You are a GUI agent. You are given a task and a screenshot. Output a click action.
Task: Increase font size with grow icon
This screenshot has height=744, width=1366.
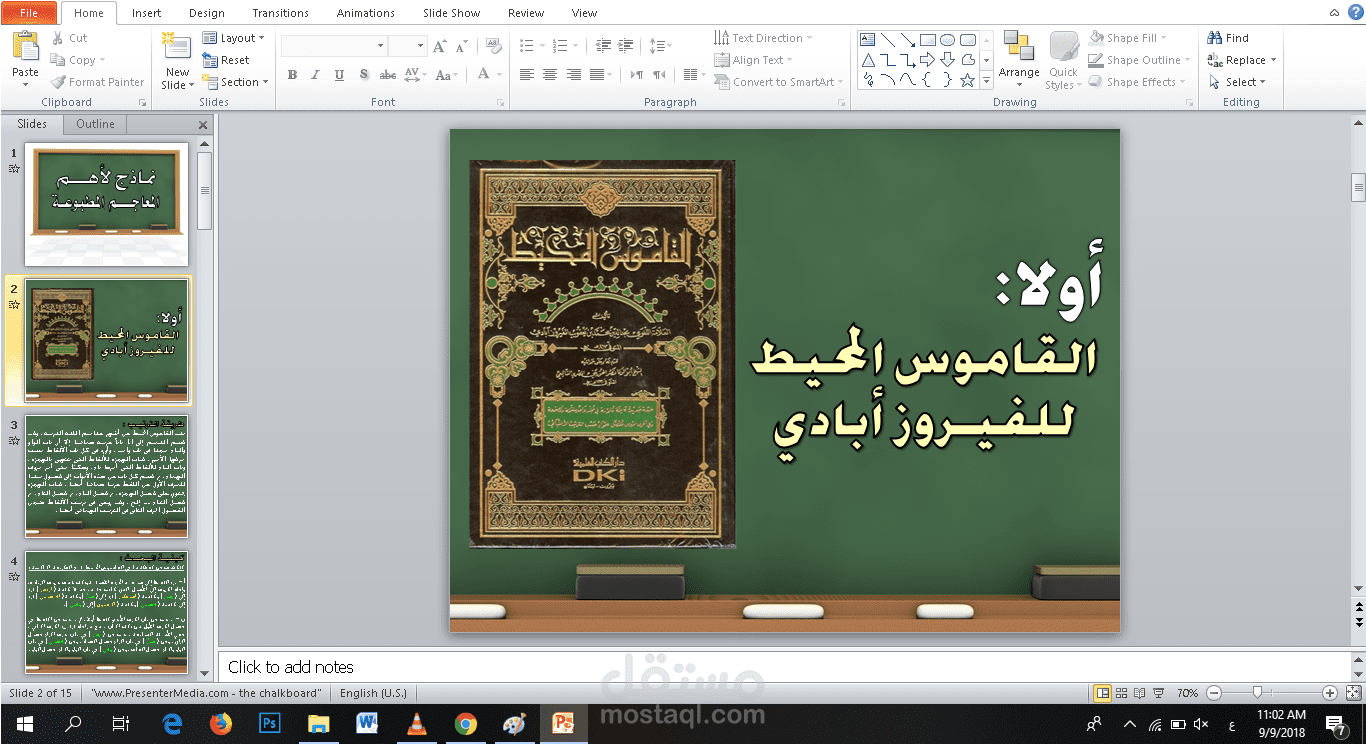point(440,46)
